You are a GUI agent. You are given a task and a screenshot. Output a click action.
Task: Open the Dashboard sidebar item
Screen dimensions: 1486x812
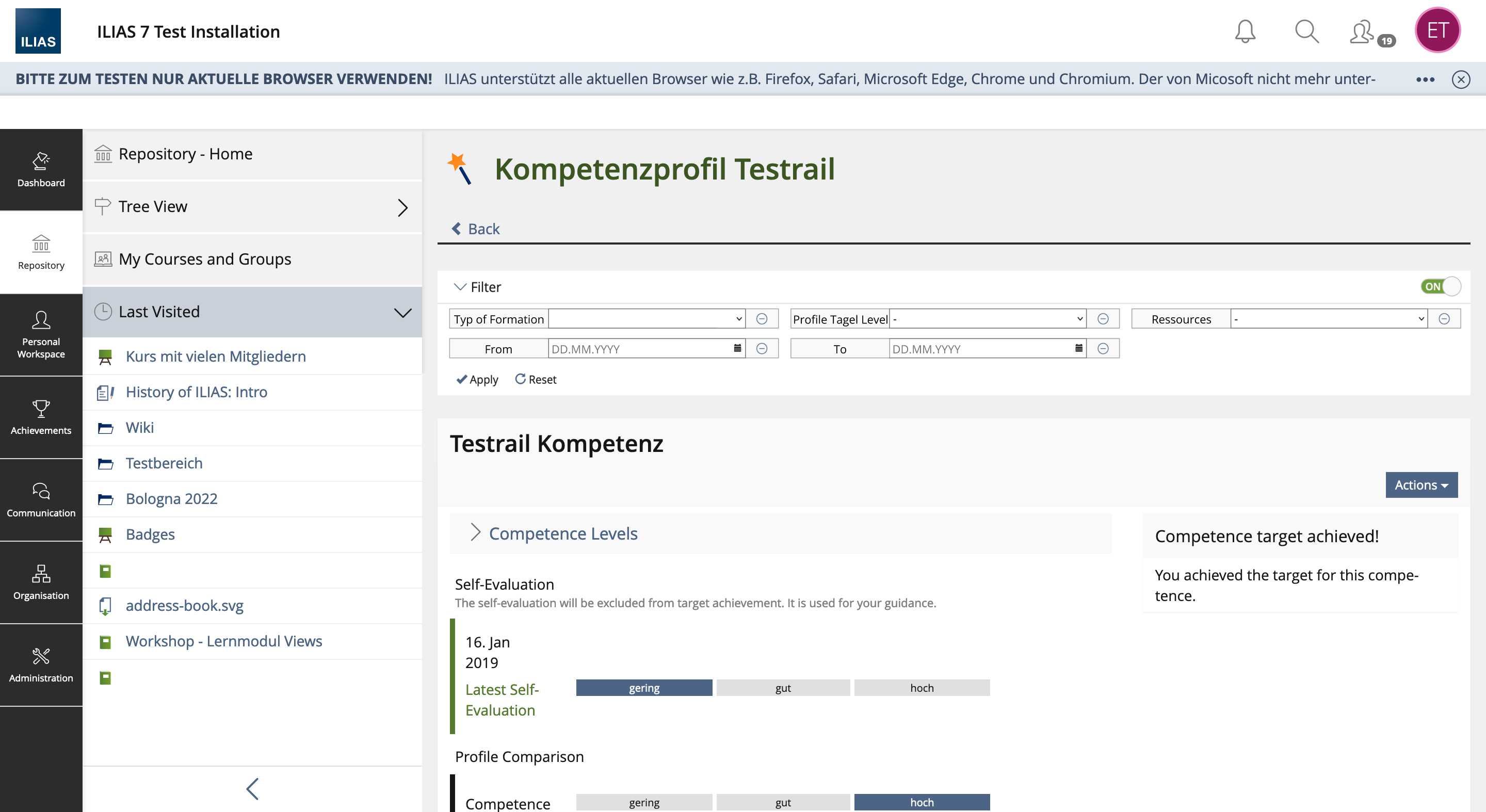41,170
